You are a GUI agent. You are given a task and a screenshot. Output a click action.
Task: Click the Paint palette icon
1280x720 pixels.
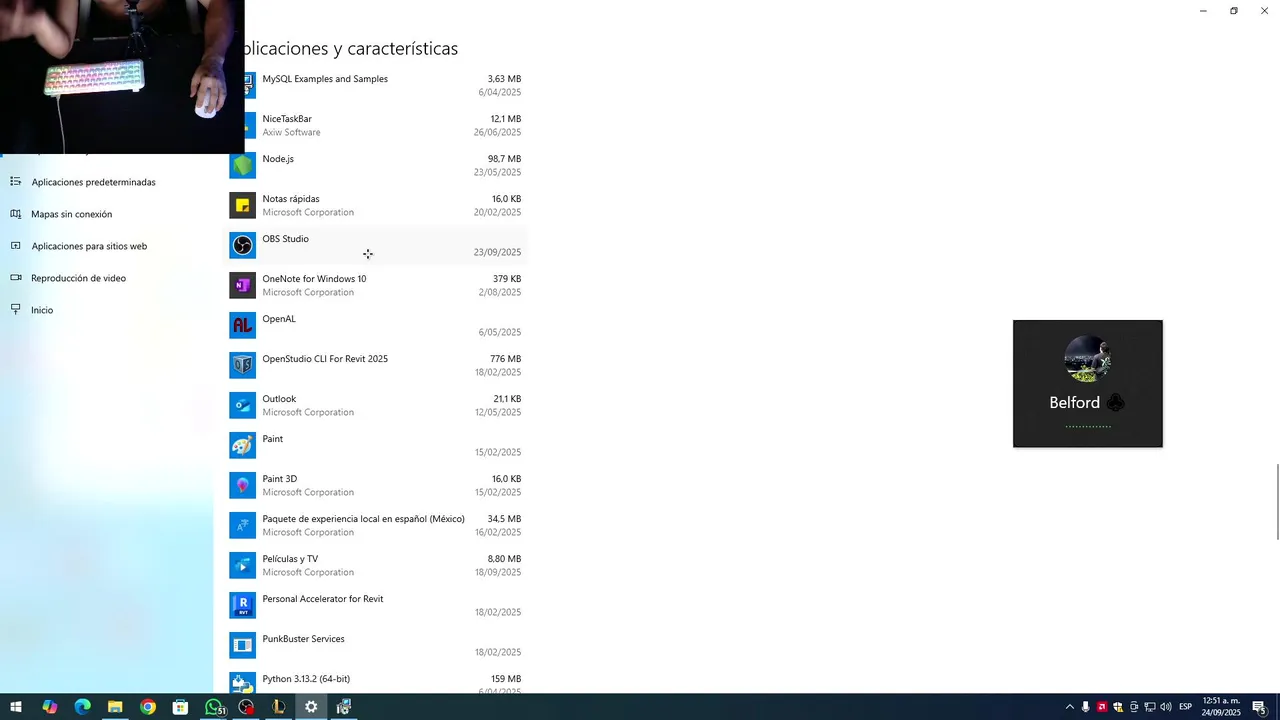243,445
